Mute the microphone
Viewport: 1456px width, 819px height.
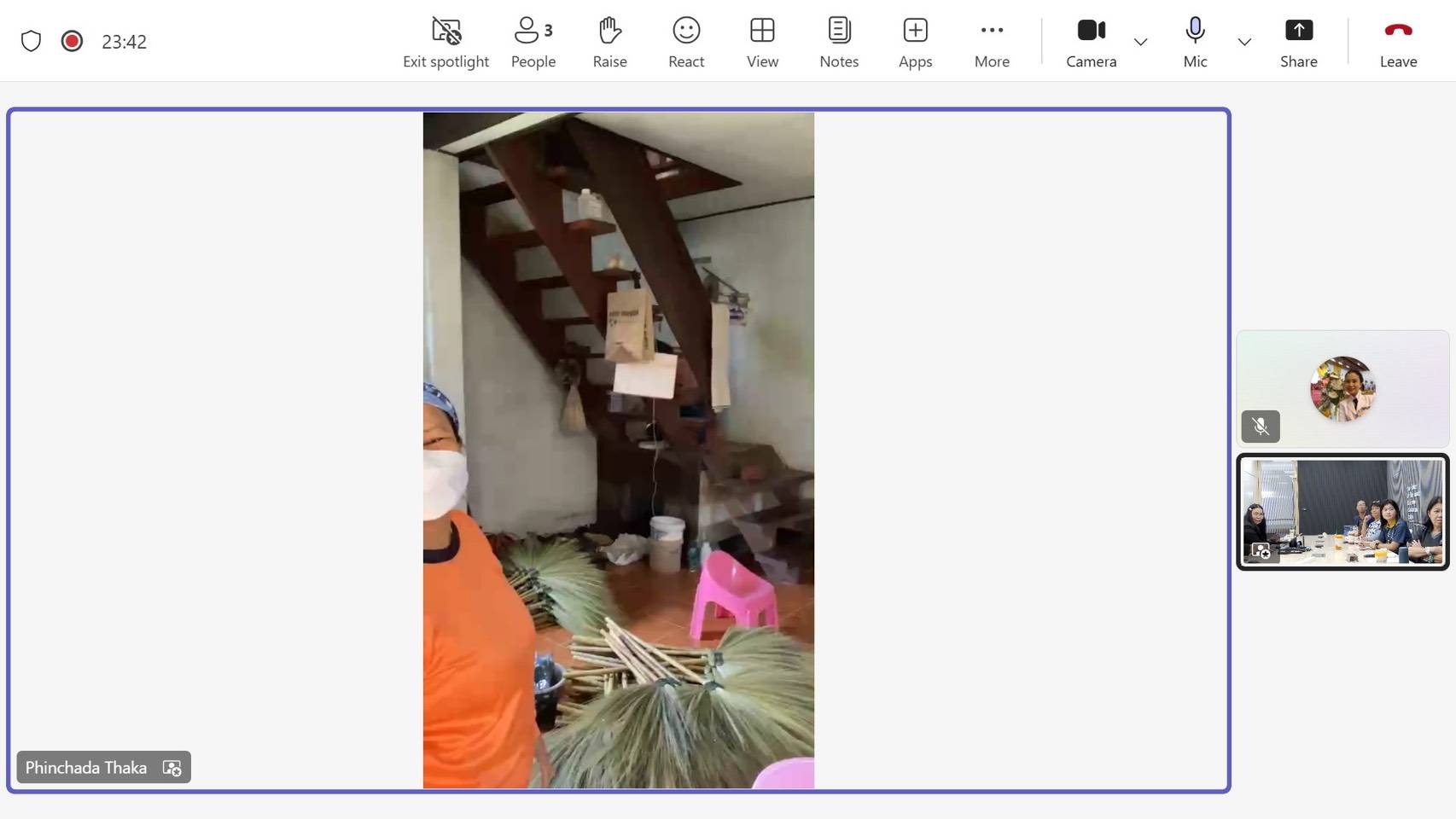(x=1195, y=42)
